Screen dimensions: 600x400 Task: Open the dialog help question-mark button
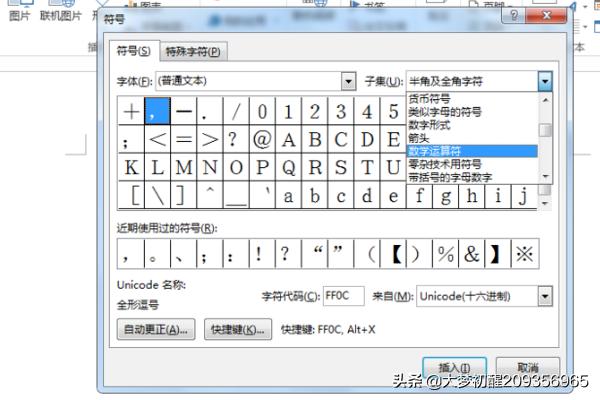pos(514,15)
